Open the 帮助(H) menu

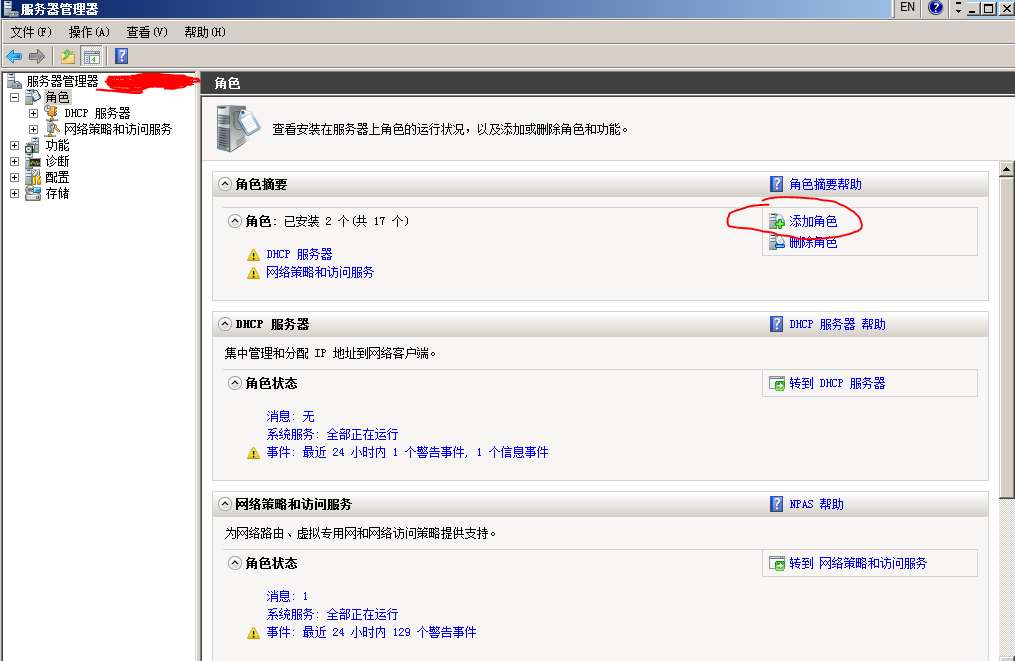tap(205, 32)
